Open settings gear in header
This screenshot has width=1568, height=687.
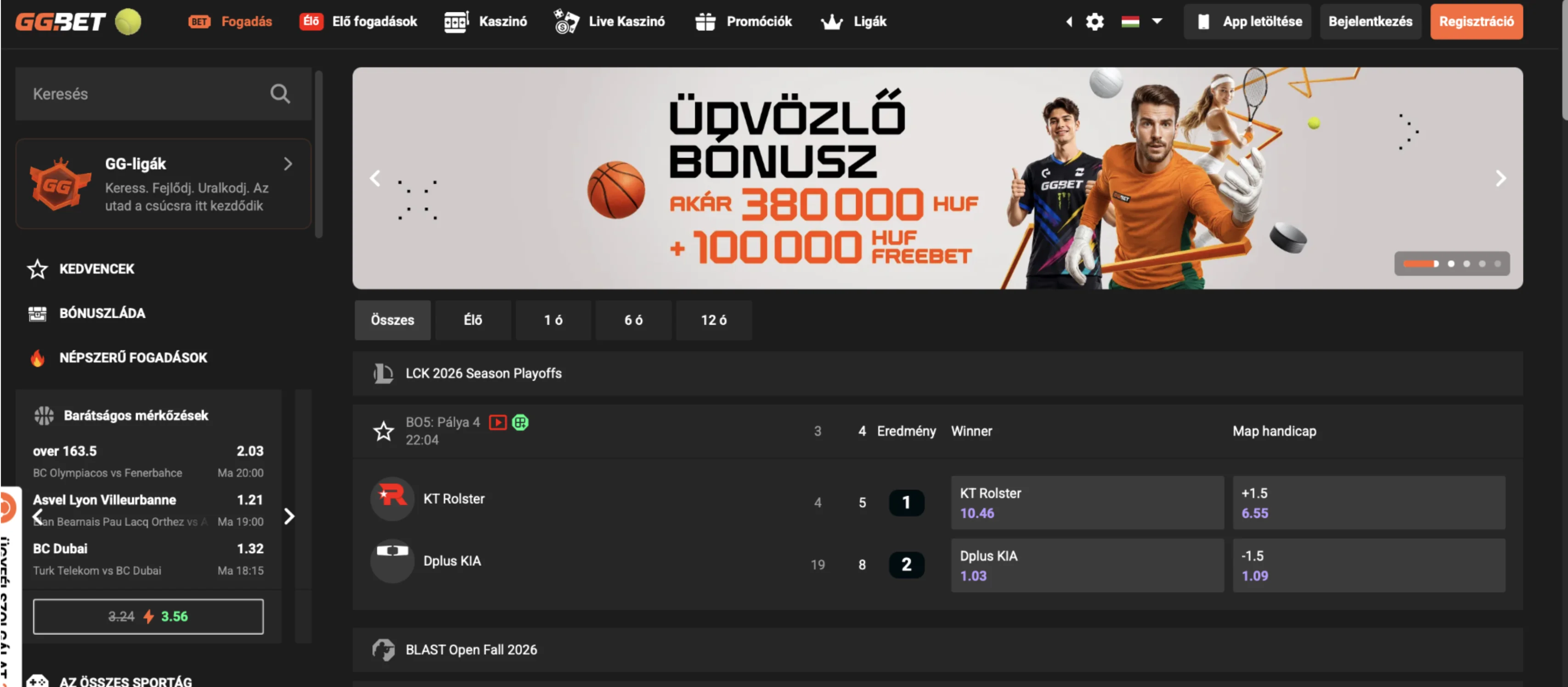tap(1094, 22)
